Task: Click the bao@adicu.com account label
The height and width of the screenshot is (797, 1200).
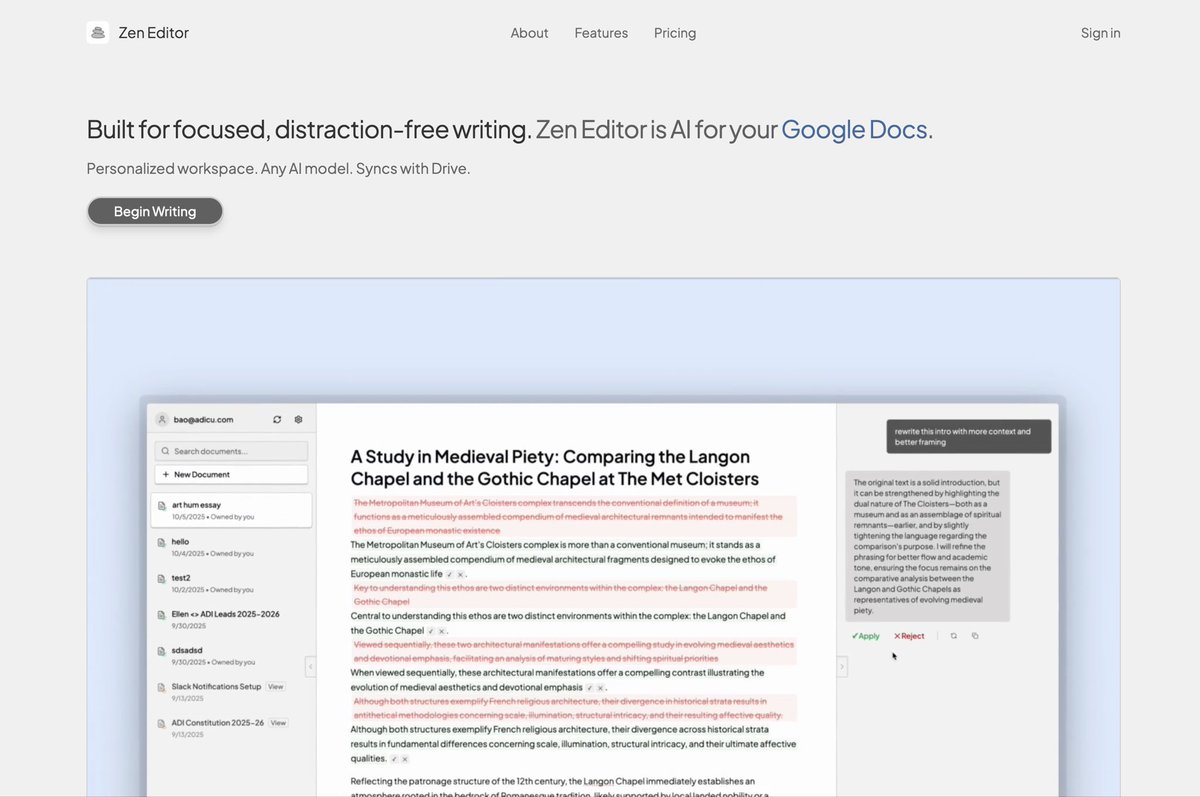Action: 203,419
